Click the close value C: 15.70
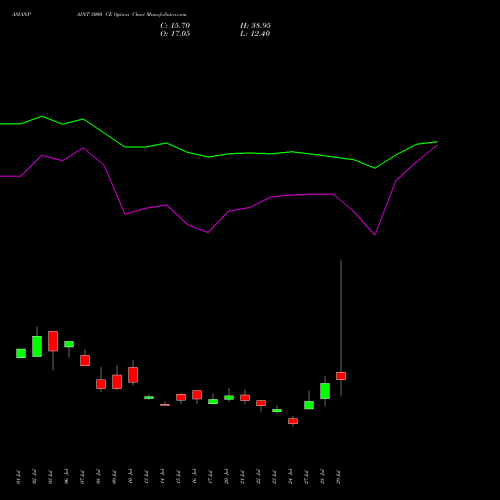Screen dimensions: 500x500 click(175, 26)
